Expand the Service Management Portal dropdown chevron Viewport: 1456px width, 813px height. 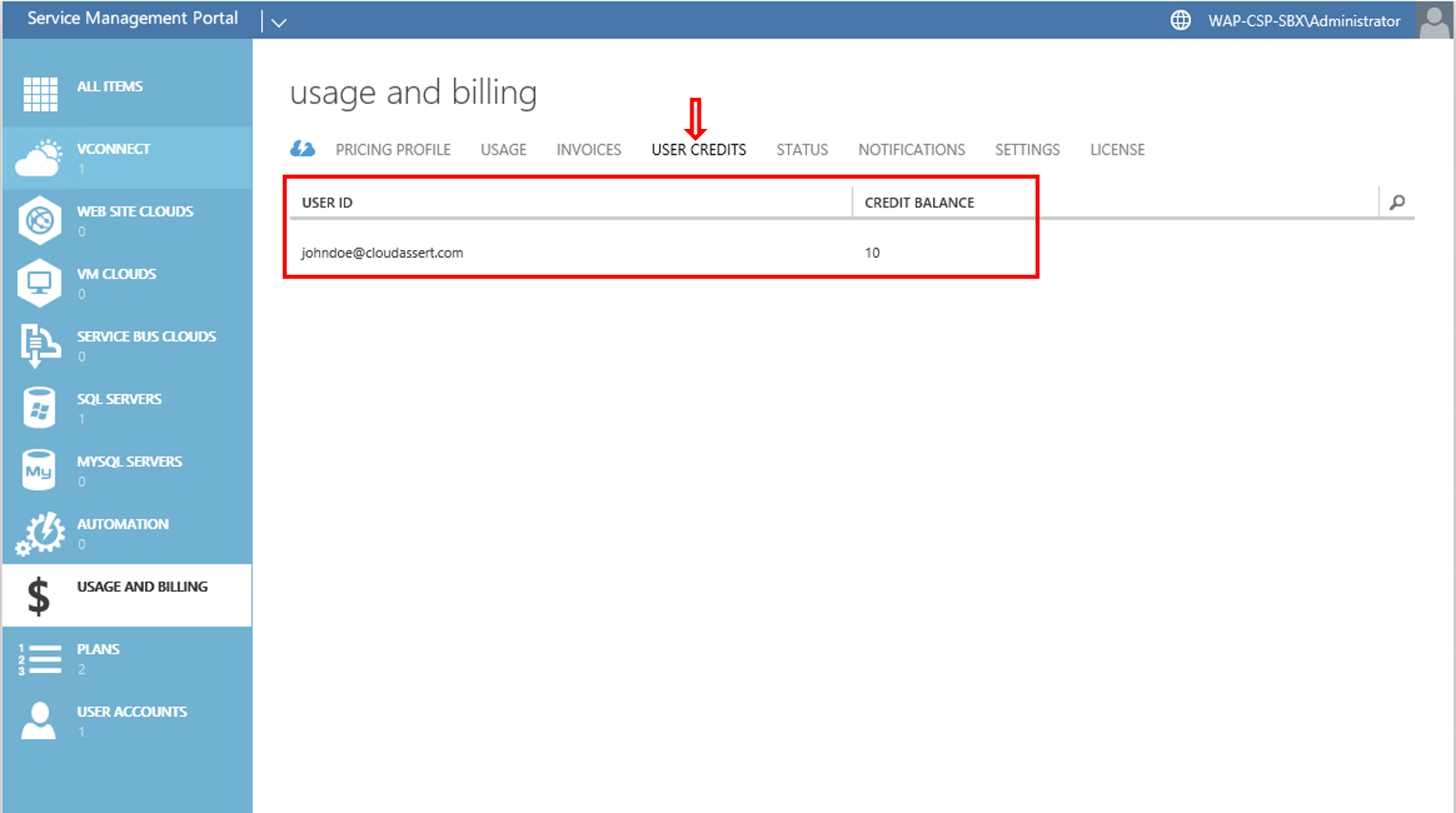click(279, 22)
